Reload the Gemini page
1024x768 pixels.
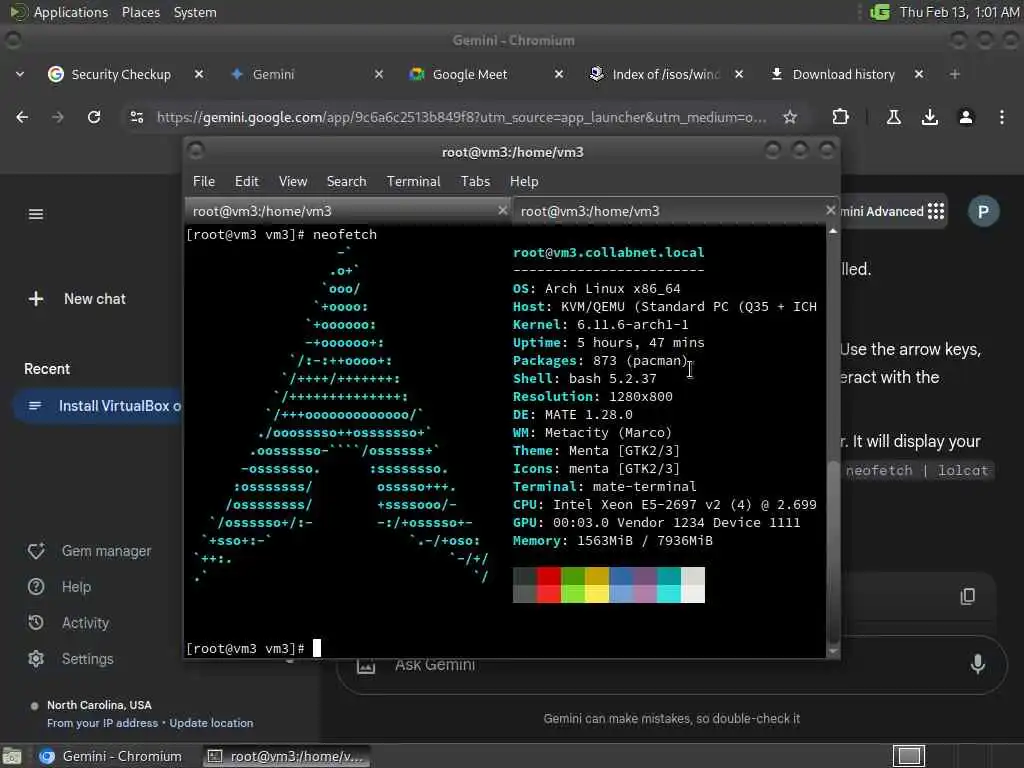(94, 117)
